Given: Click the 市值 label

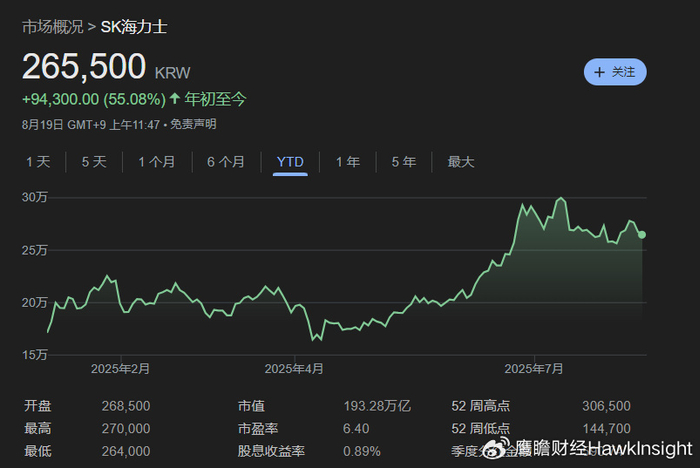Looking at the screenshot, I should [251, 406].
